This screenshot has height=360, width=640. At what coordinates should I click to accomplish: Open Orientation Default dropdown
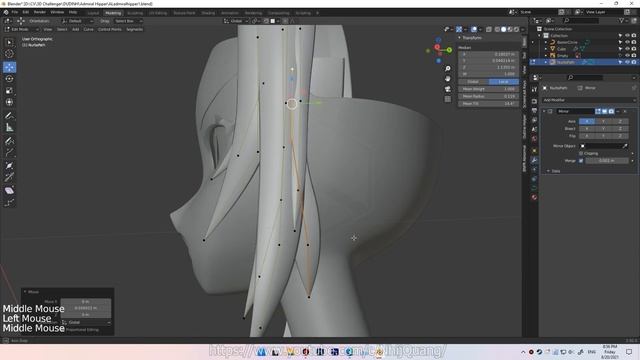tap(78, 21)
